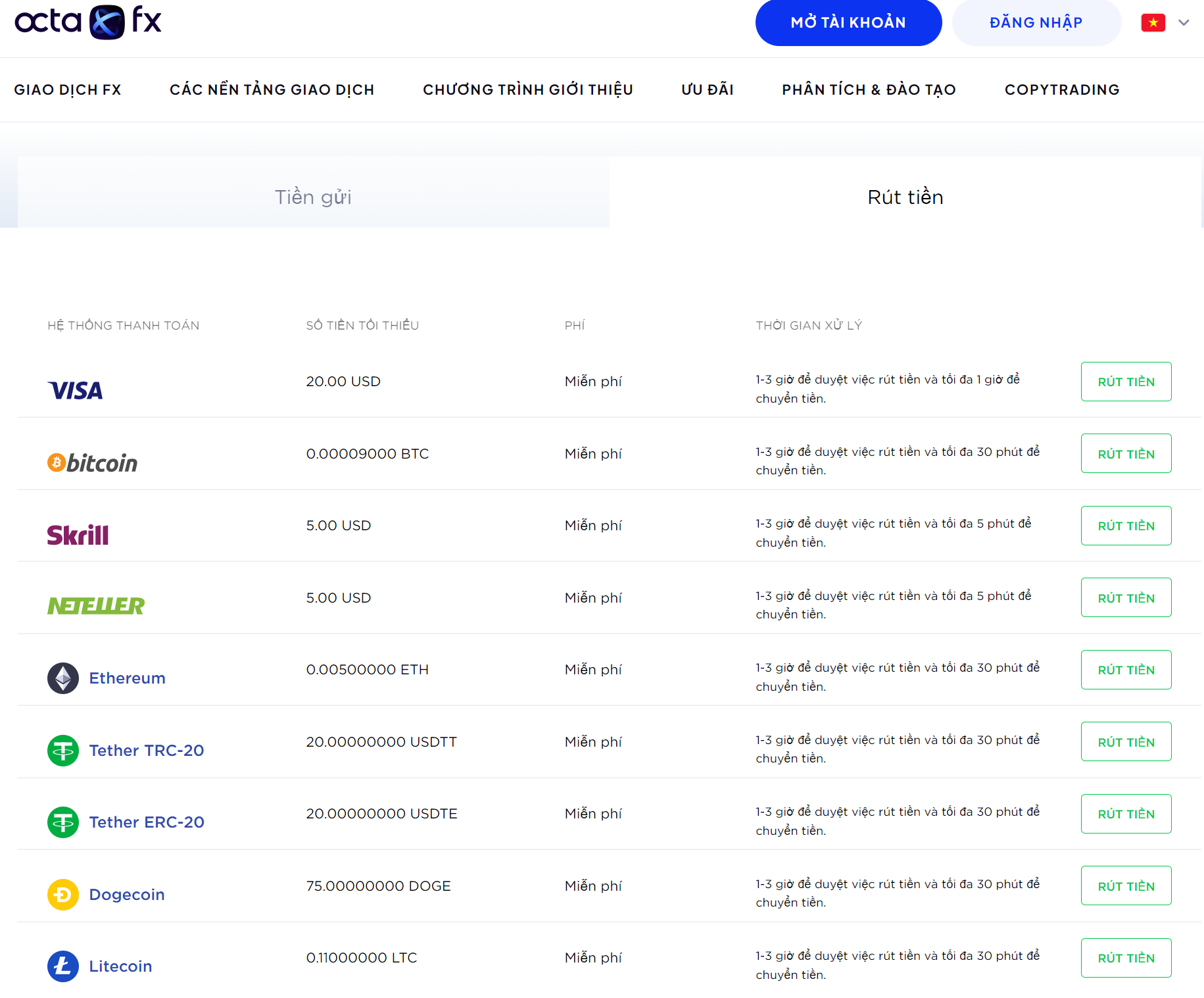Open the GIAO DỊCH FX menu
Viewport: 1204px width, 998px height.
click(x=68, y=89)
